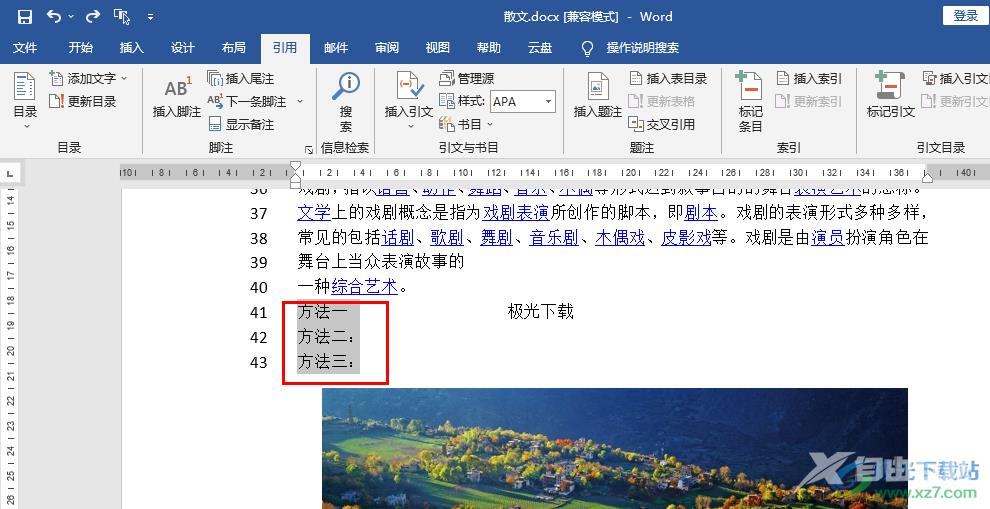This screenshot has height=509, width=990.
Task: Open the 演员 hyperlink
Action: (828, 237)
